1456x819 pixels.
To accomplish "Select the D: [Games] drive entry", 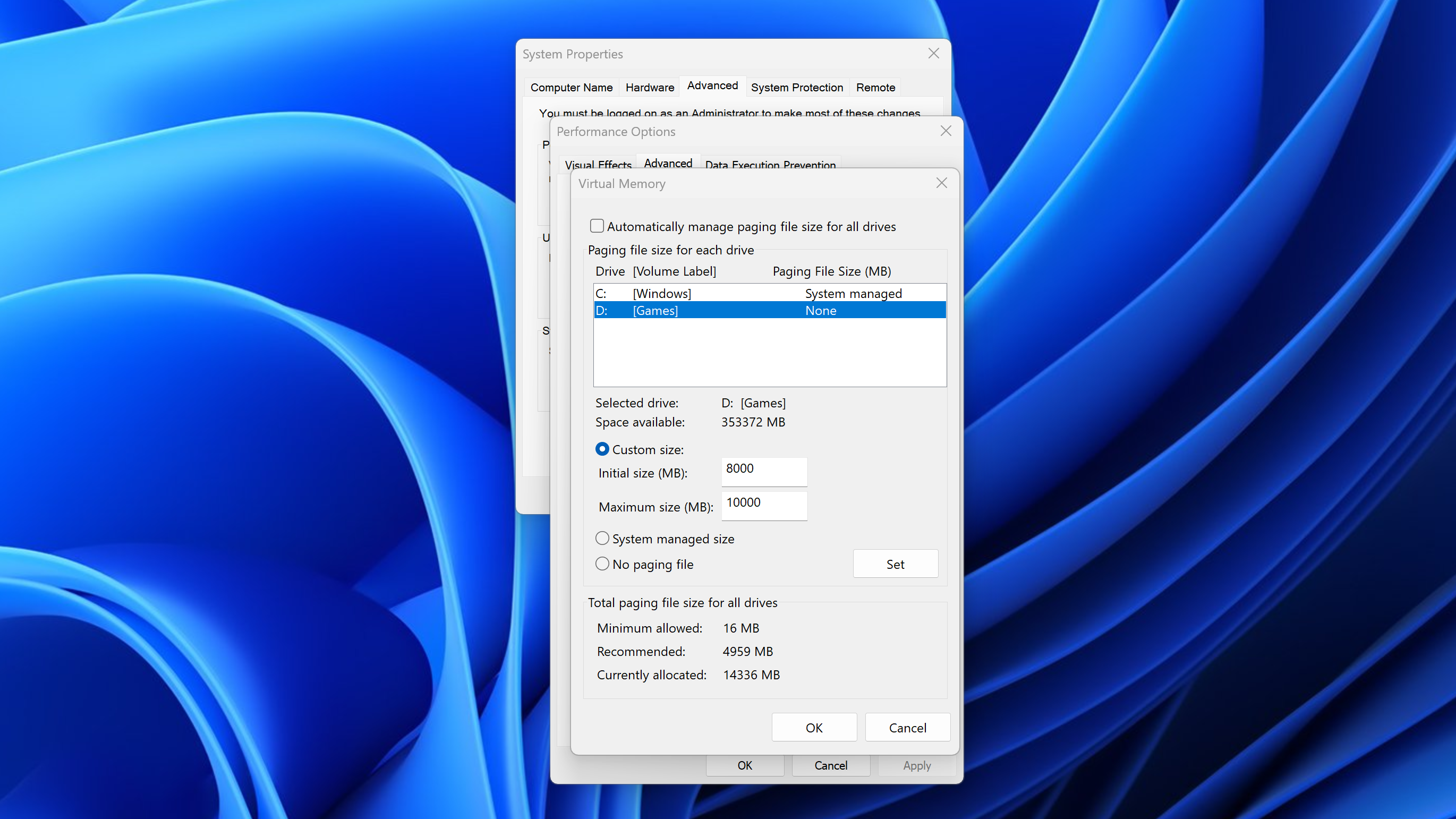I will click(735, 310).
